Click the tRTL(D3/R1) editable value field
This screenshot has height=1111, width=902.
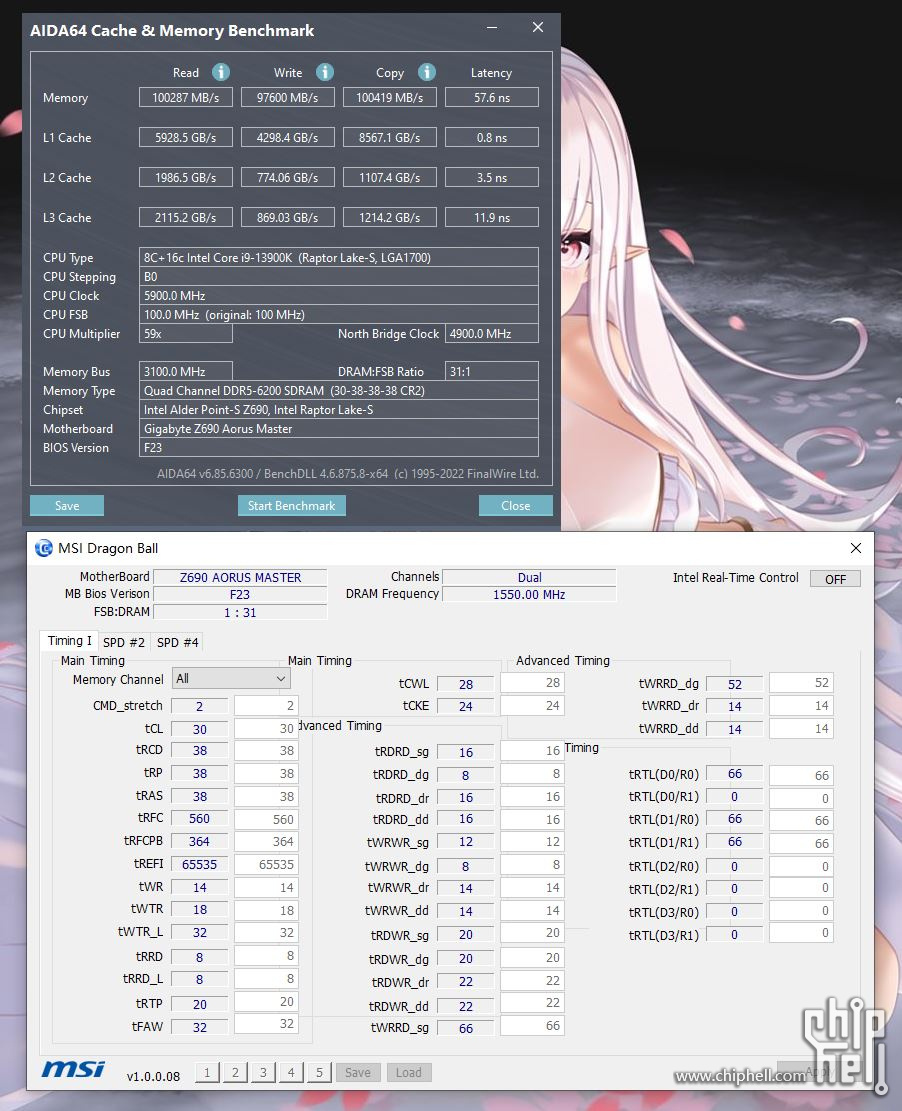coord(801,932)
